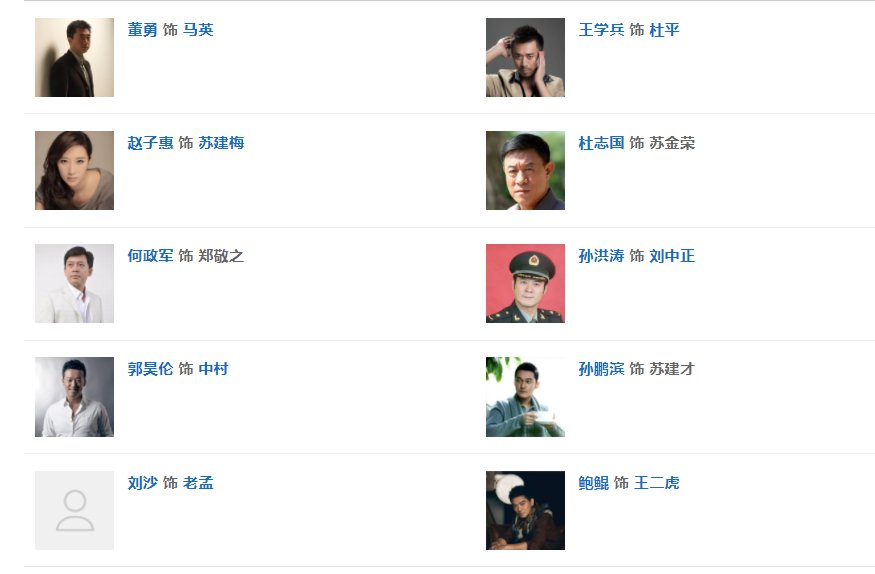Click the character link 中村
This screenshot has width=875, height=574.
coord(213,369)
